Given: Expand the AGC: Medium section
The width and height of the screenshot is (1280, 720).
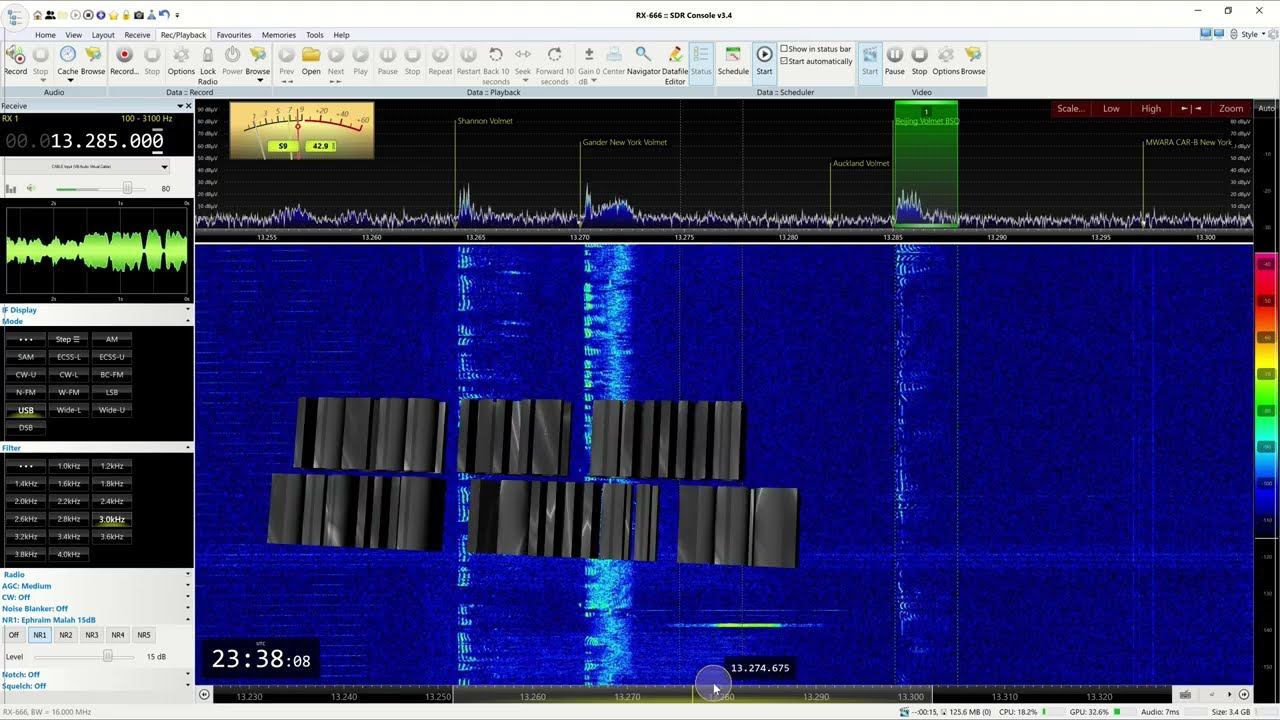Looking at the screenshot, I should pyautogui.click(x=188, y=586).
